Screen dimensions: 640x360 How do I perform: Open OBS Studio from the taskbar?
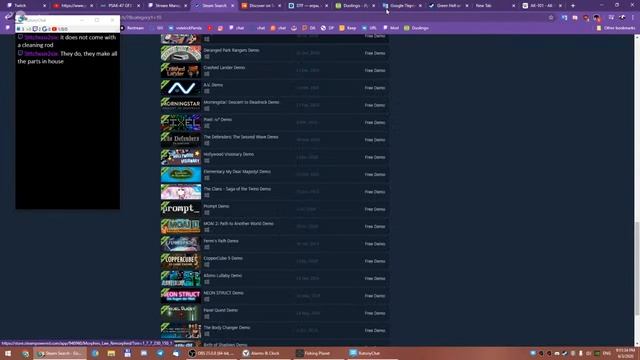[211, 353]
